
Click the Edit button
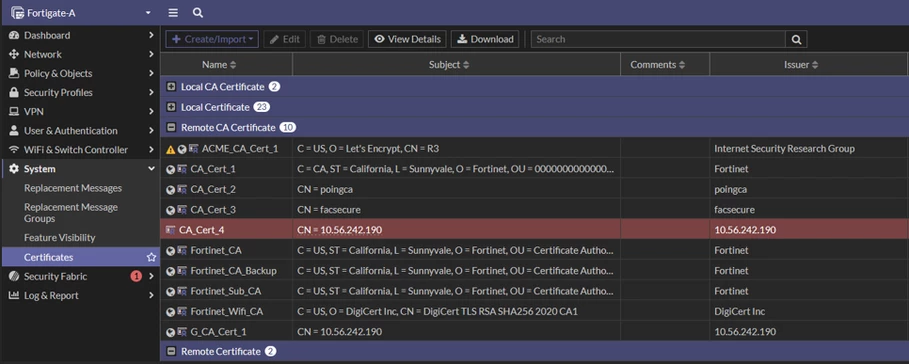pyautogui.click(x=285, y=39)
